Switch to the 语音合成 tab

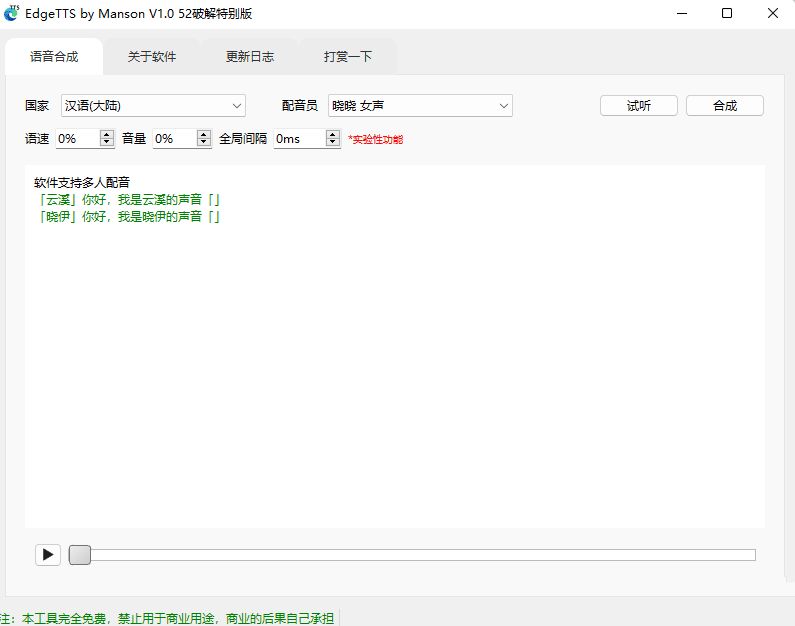tap(54, 56)
